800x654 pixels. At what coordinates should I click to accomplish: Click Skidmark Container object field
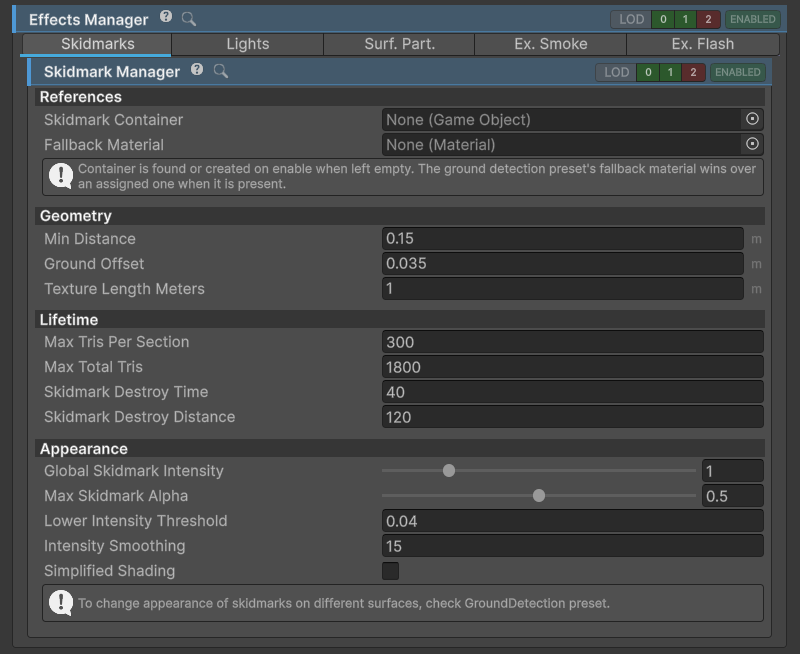(572, 119)
